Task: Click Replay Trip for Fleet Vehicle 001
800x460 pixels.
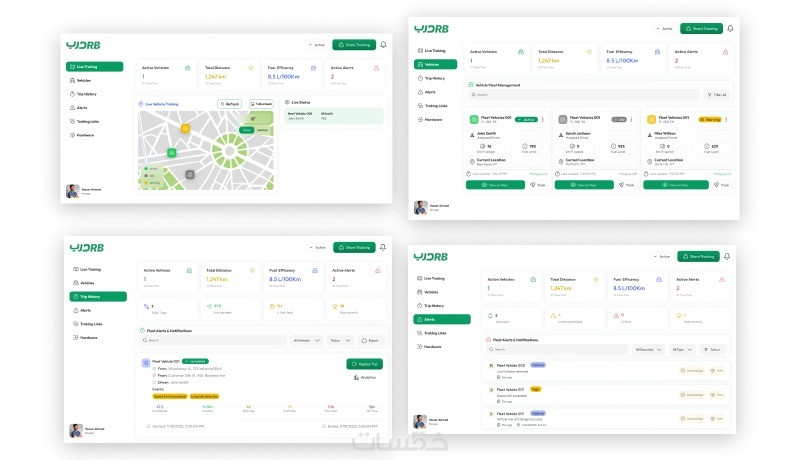Action: tap(364, 364)
